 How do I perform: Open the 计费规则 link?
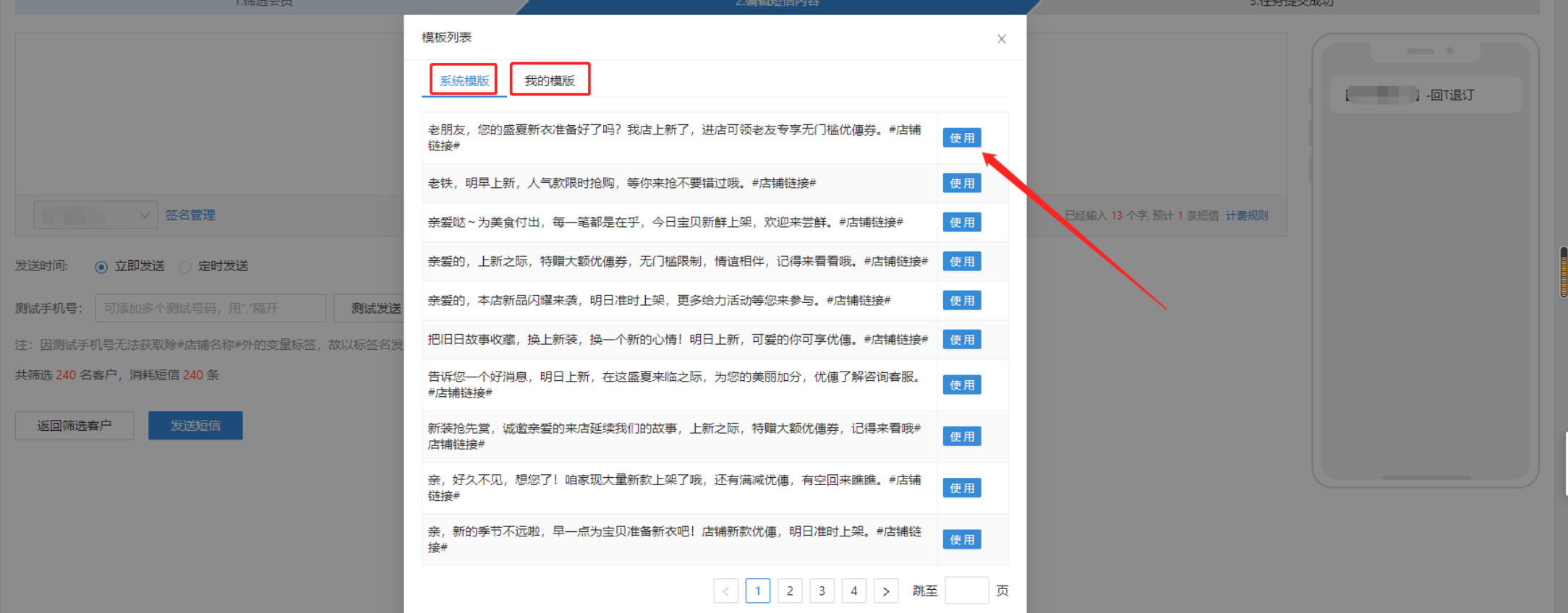(1247, 215)
